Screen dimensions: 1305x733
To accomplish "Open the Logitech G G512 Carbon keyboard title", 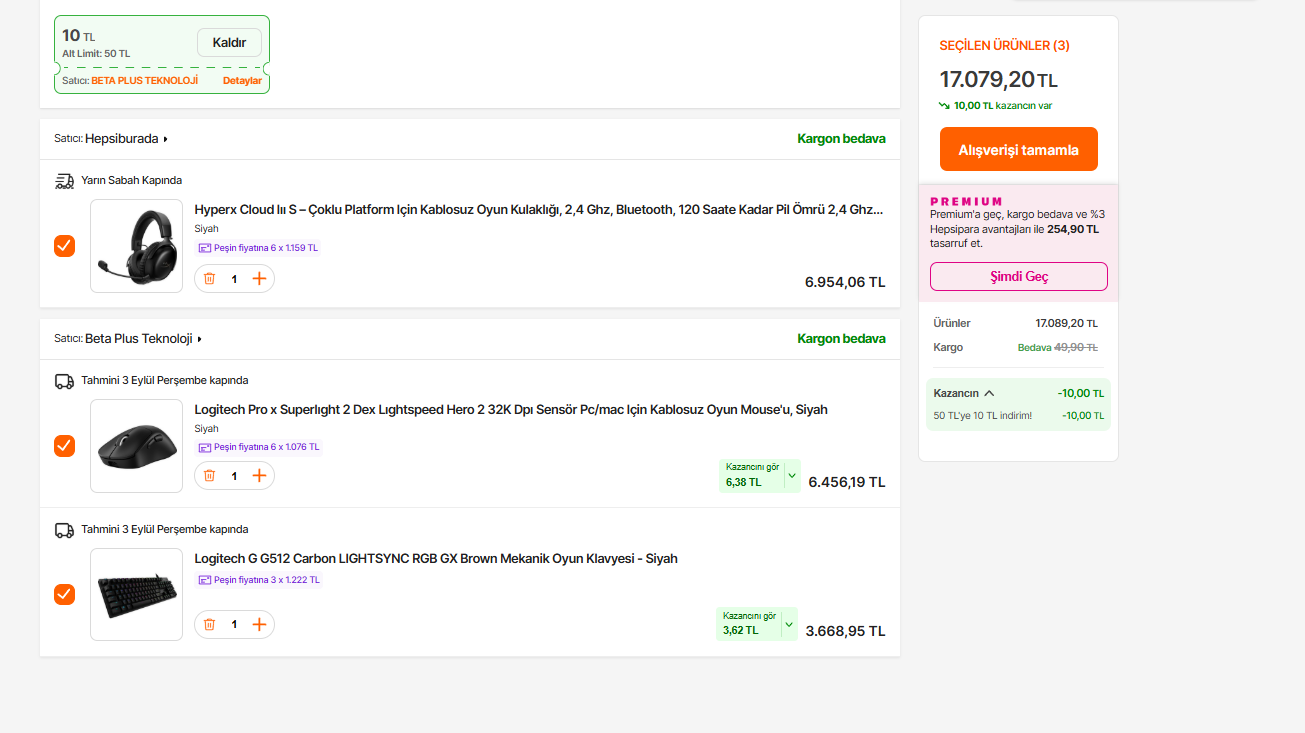I will (436, 559).
